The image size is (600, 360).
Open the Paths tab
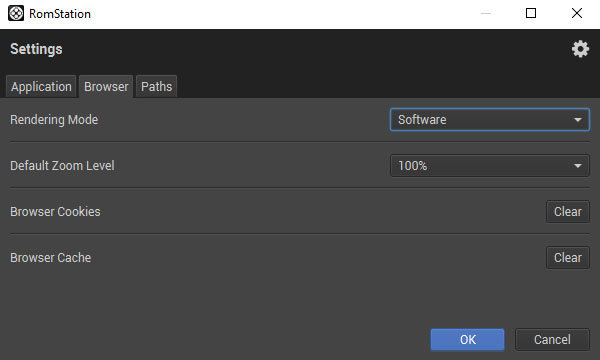click(x=157, y=86)
